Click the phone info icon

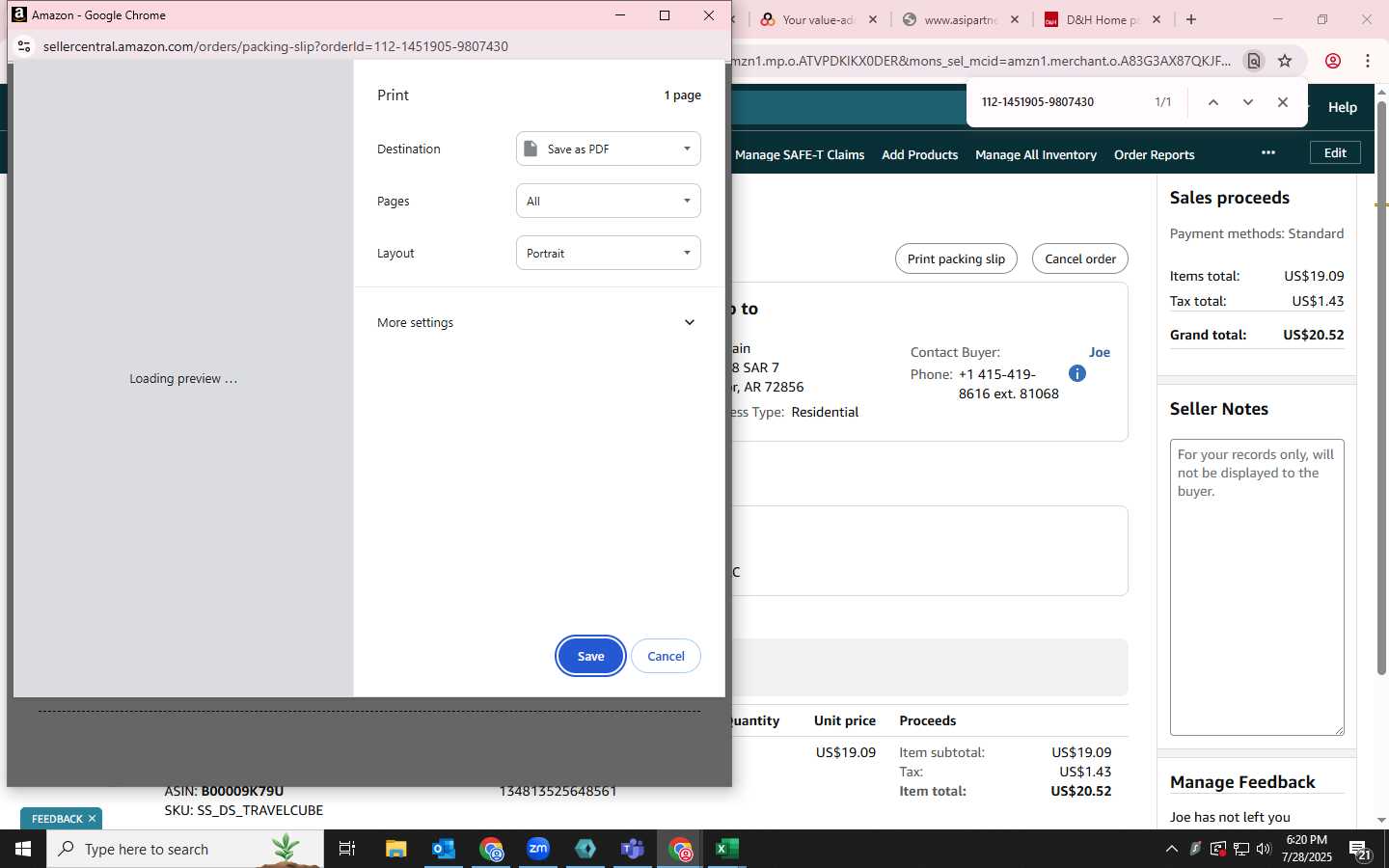click(1077, 373)
